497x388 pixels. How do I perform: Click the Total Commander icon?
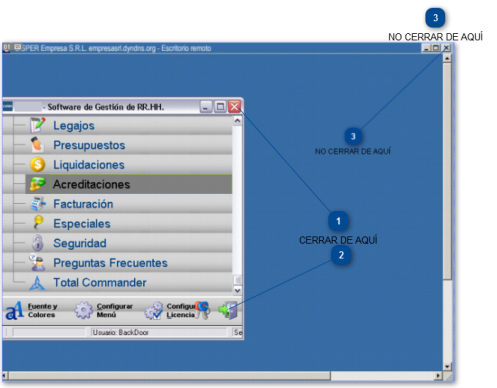pos(37,283)
